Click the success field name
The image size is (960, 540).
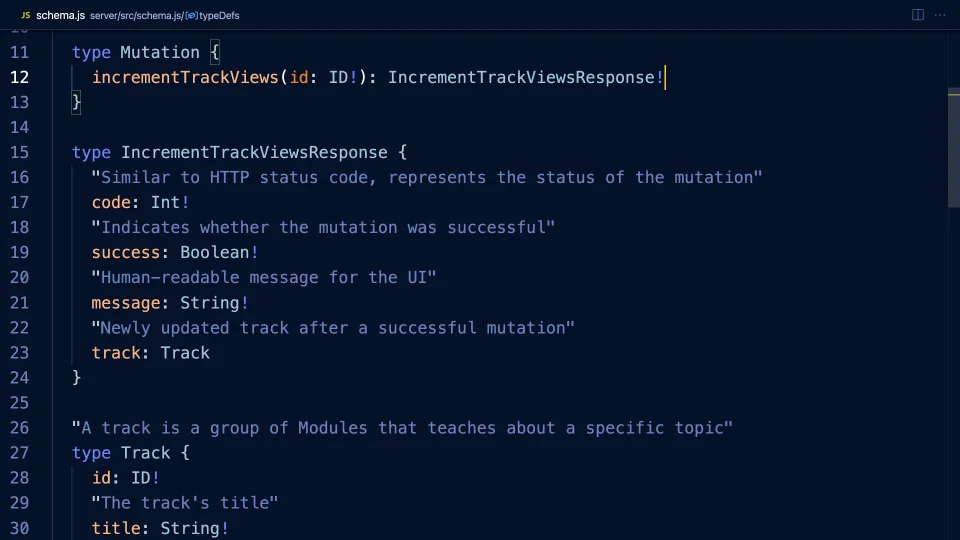[126, 252]
